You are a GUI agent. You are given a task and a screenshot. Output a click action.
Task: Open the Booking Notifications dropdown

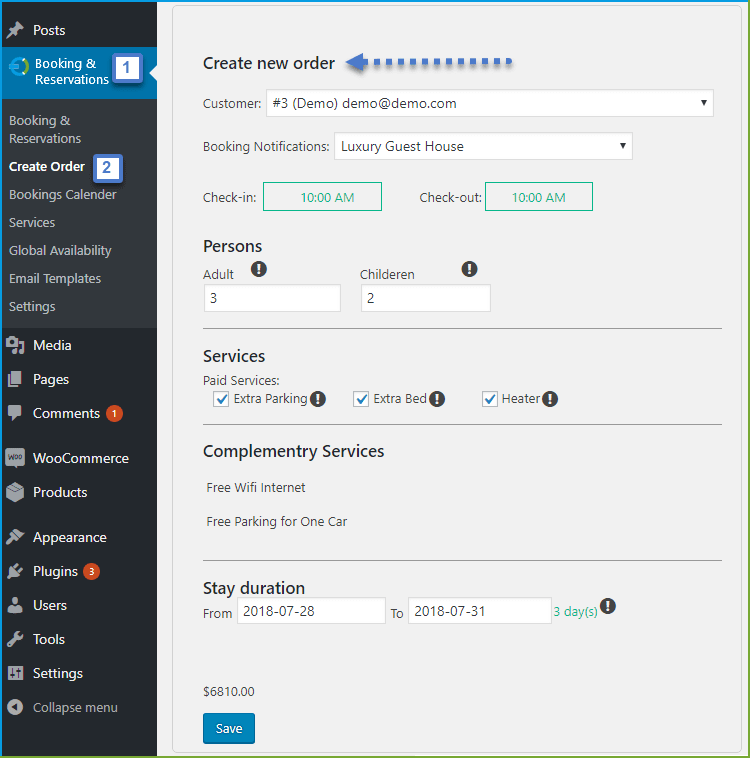tap(483, 146)
